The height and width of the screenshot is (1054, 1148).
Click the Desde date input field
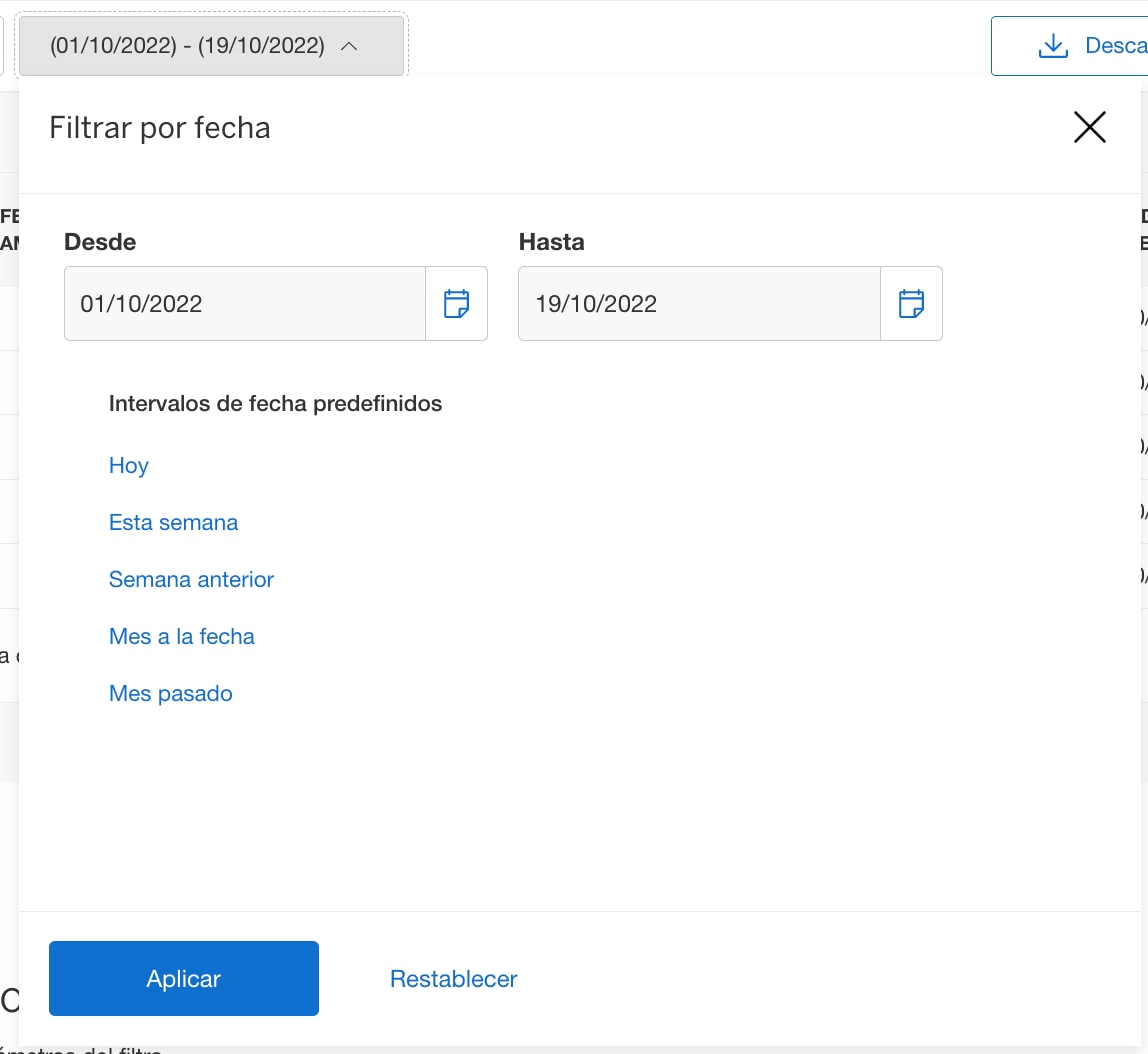coord(245,303)
